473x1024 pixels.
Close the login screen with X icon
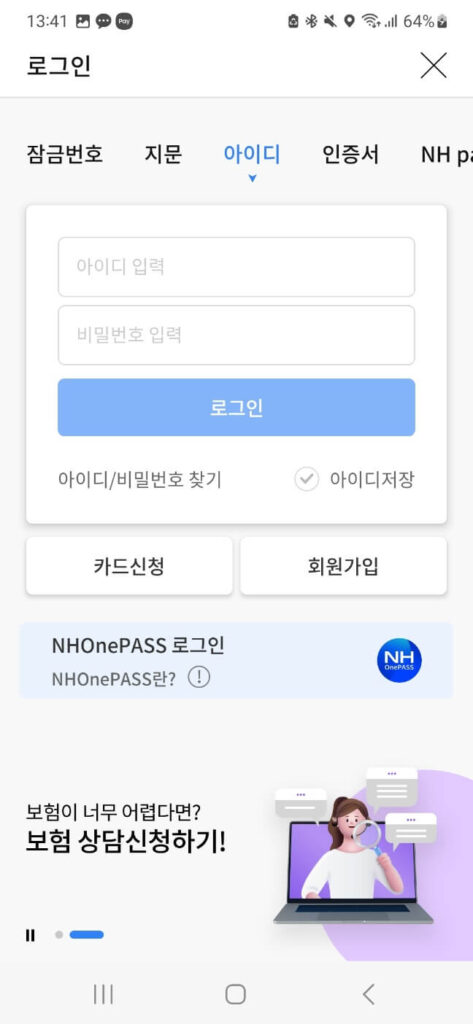pos(433,65)
